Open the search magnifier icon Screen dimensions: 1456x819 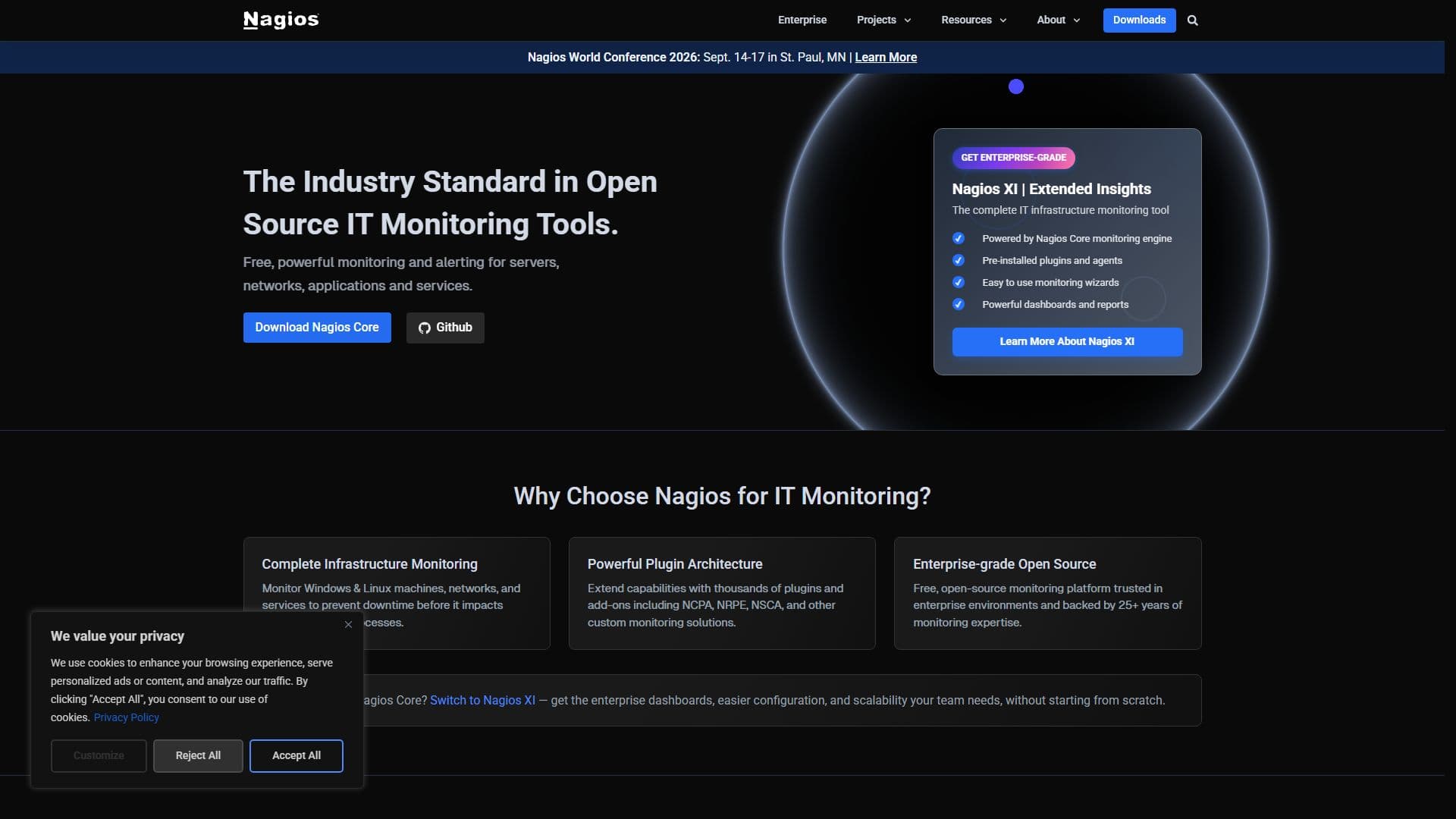[1192, 20]
